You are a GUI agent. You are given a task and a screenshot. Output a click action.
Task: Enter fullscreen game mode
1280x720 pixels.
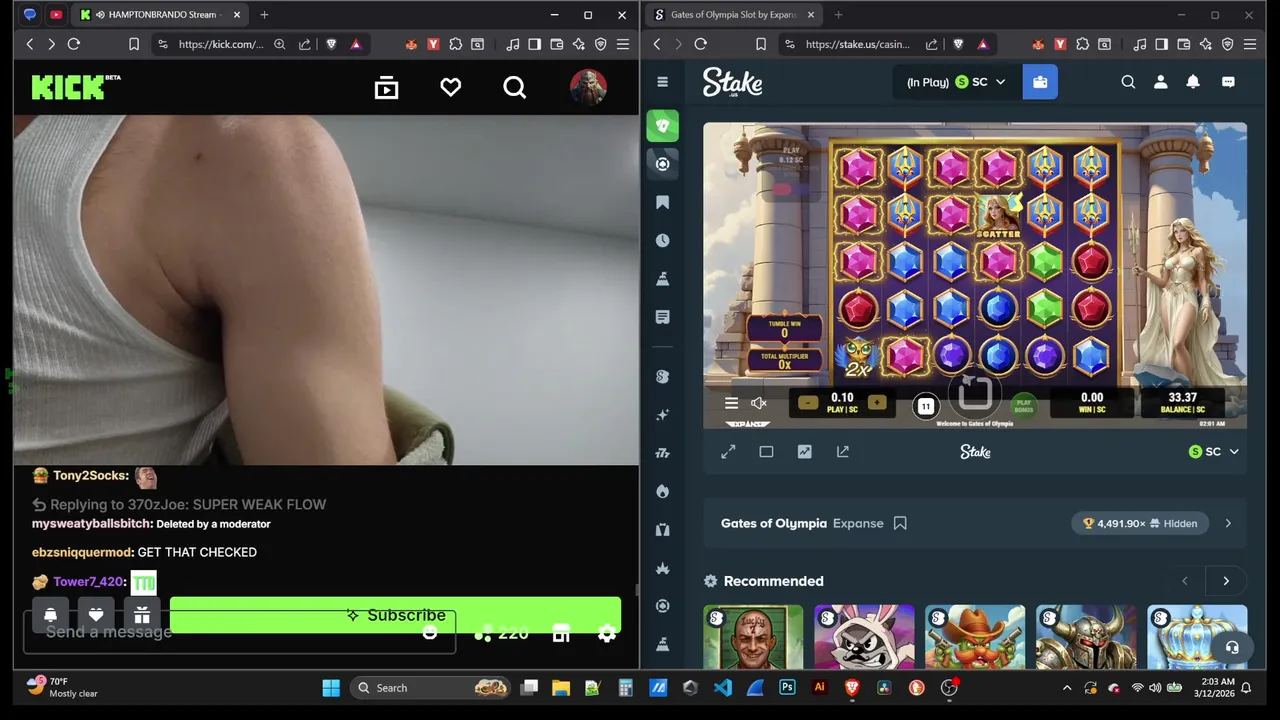(728, 452)
